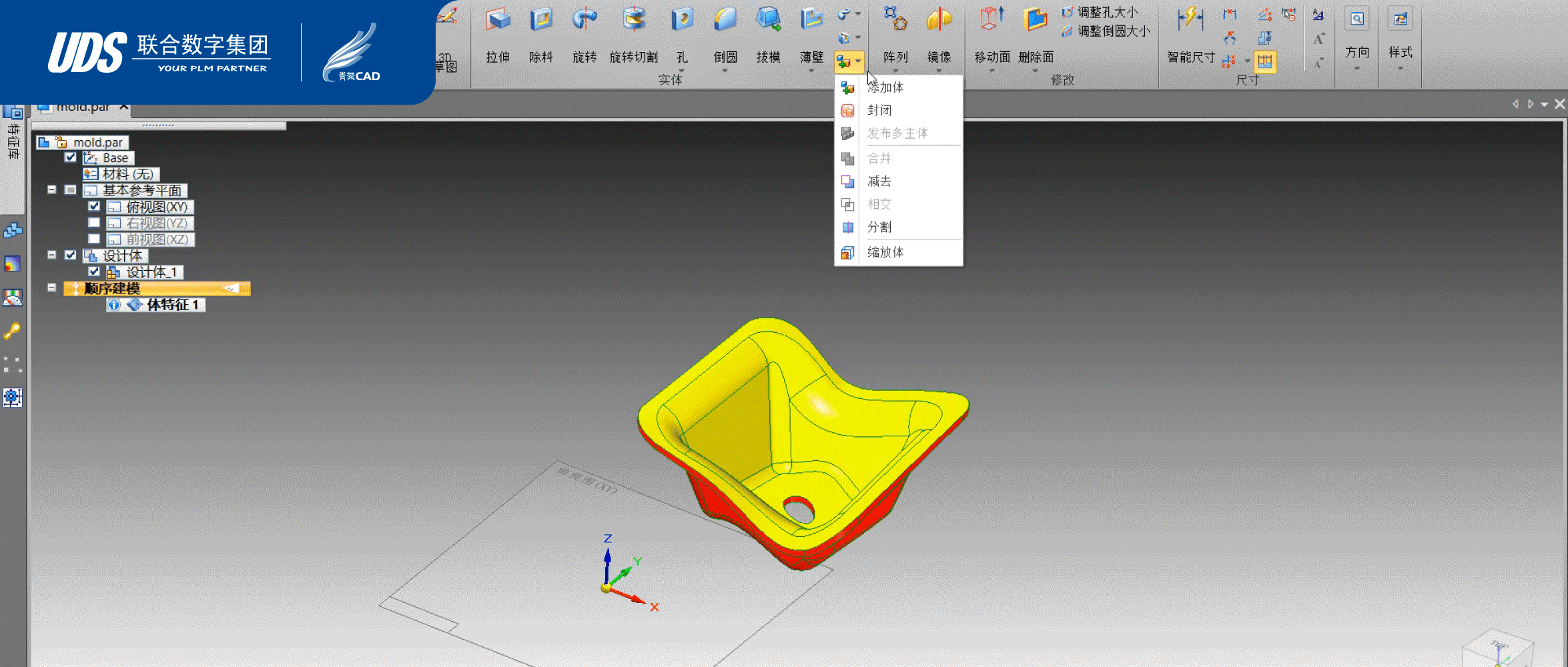Viewport: 1568px width, 667px height.
Task: Click the 镜像 mirror tool icon
Action: (x=939, y=20)
